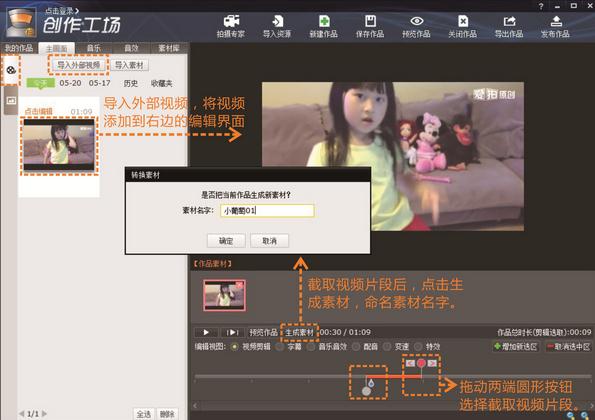Select the 05-20 date filter
Image resolution: width=595 pixels, height=420 pixels.
(70, 83)
